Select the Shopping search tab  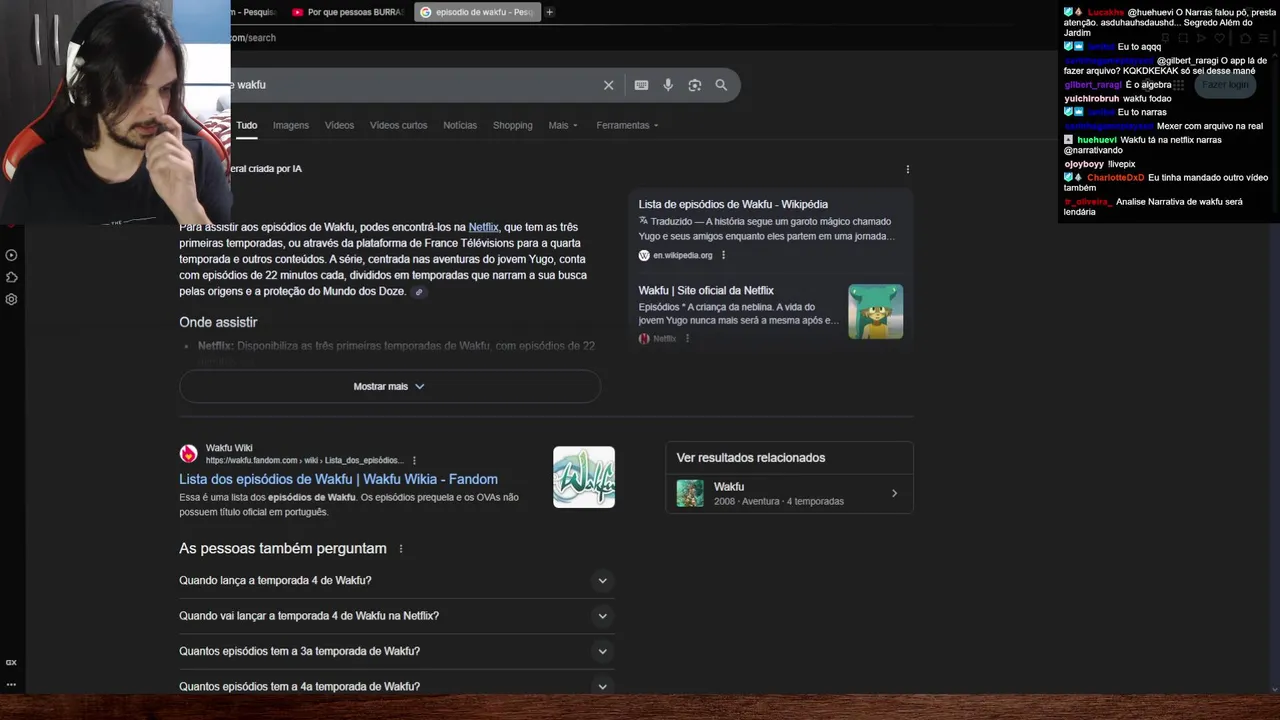click(x=512, y=125)
